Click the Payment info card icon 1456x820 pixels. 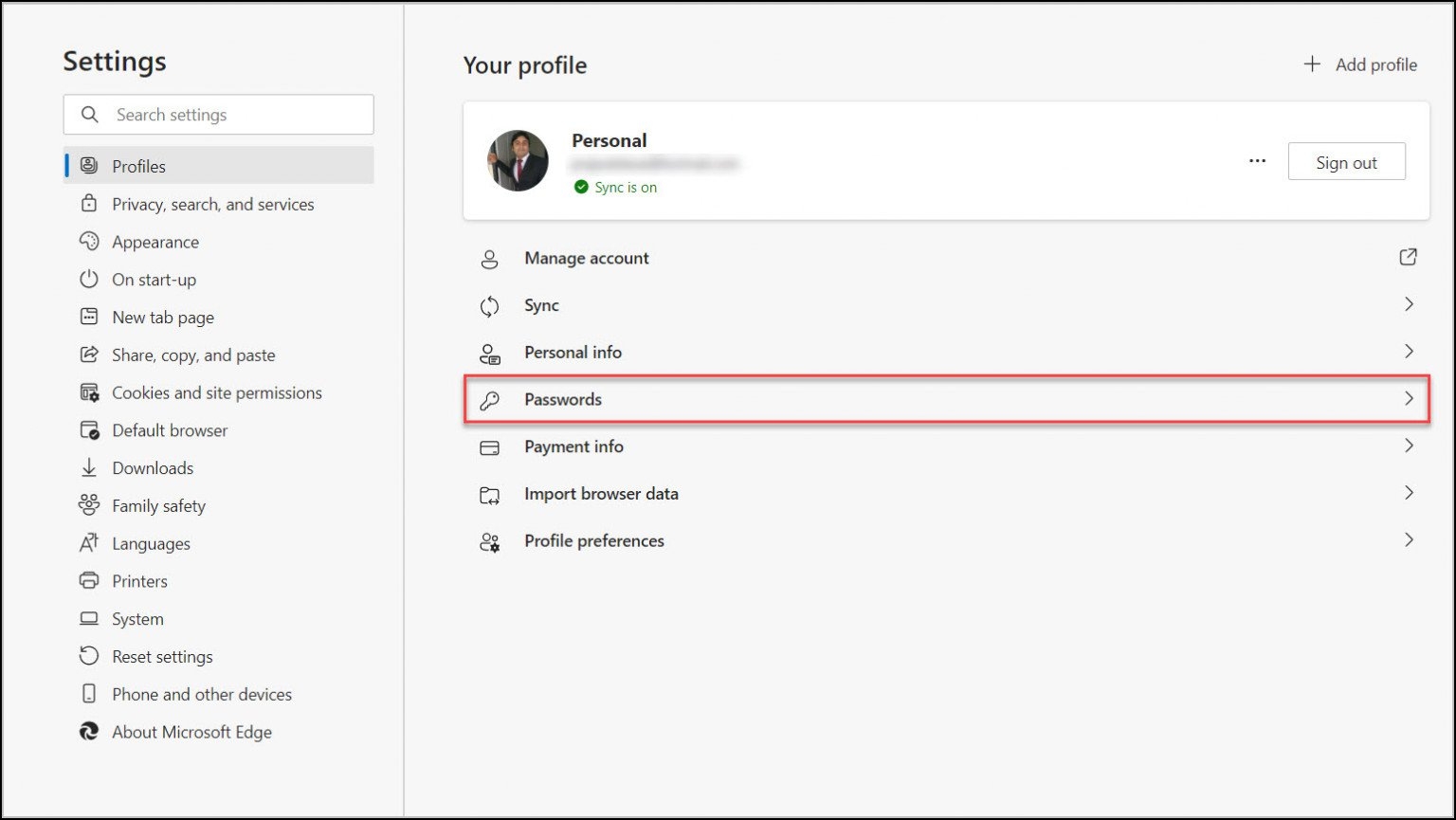coord(489,447)
